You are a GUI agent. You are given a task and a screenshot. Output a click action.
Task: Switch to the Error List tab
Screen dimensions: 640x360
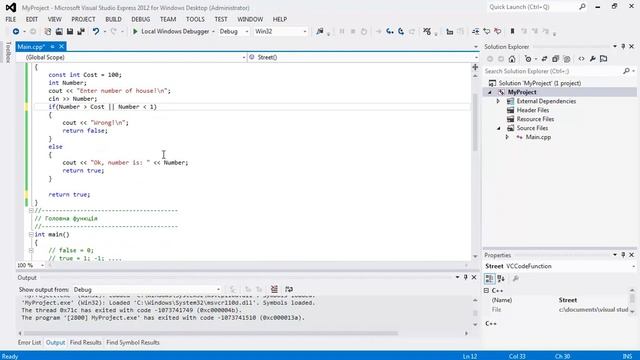(x=29, y=342)
